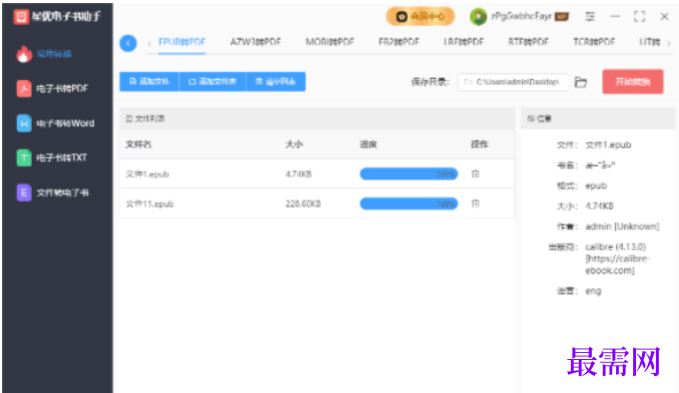The width and height of the screenshot is (679, 393).
Task: Click the 文件名 column header
Action: point(139,145)
